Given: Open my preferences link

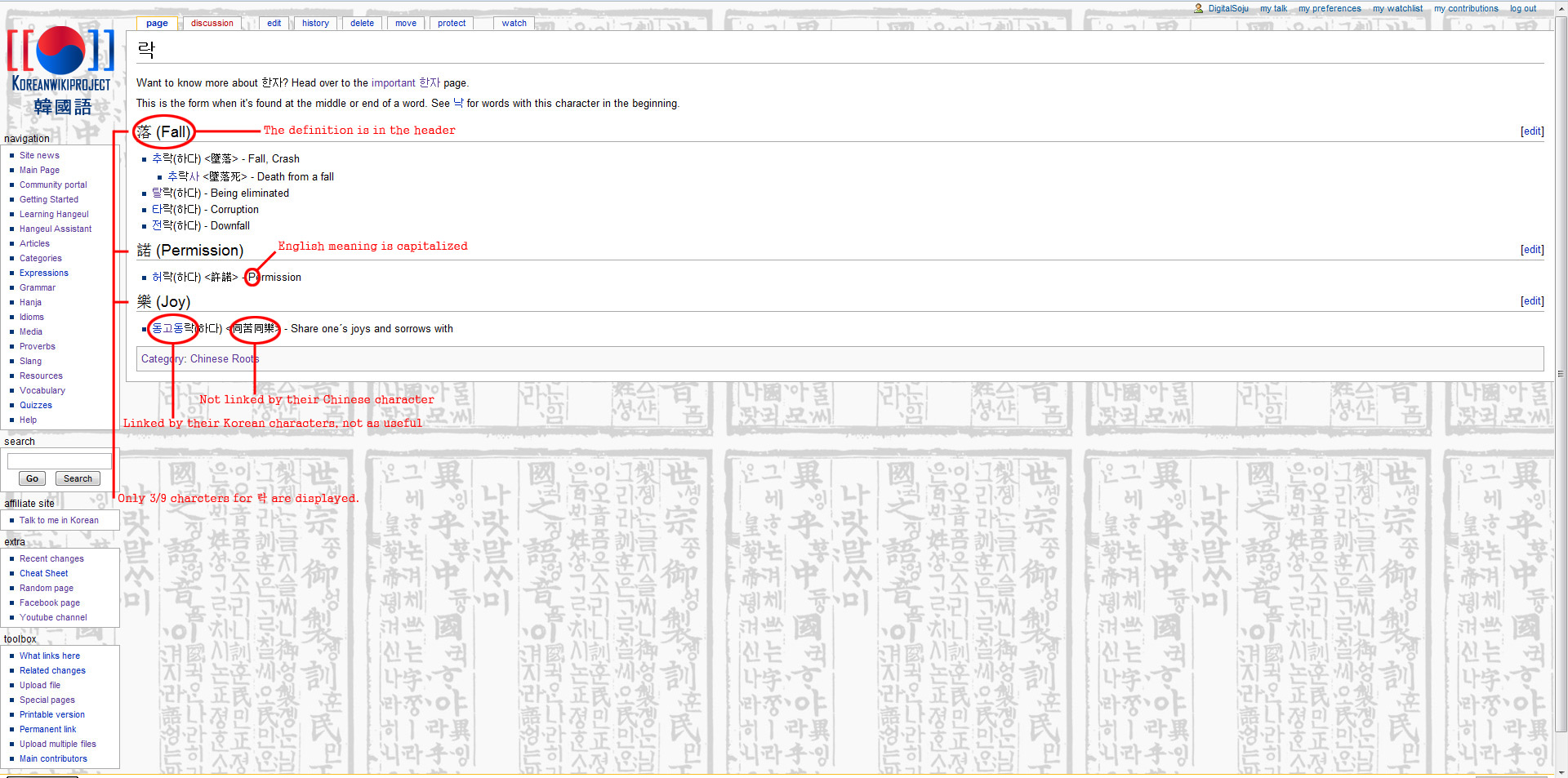Looking at the screenshot, I should [1330, 8].
